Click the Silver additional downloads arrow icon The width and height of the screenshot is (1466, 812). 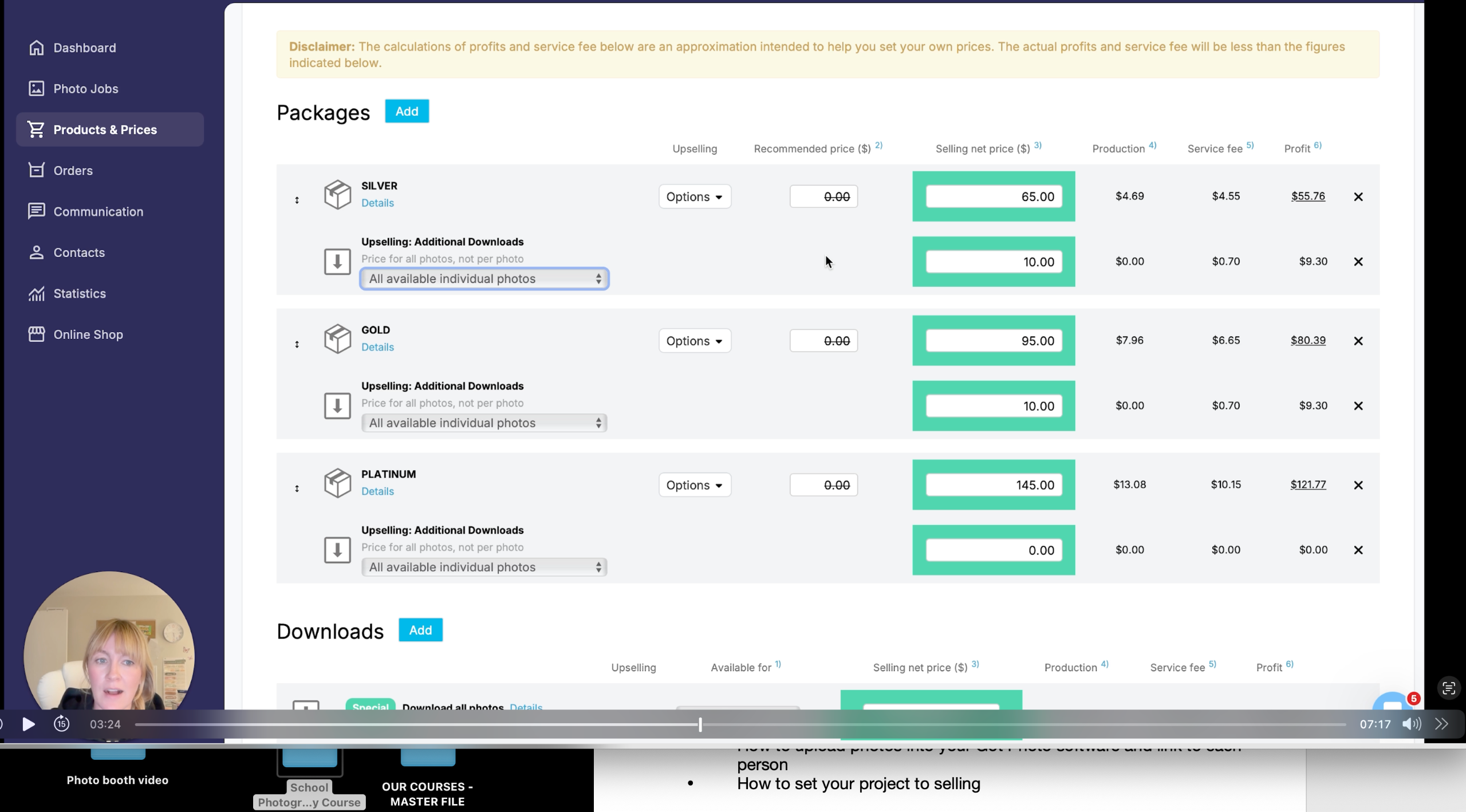337,262
